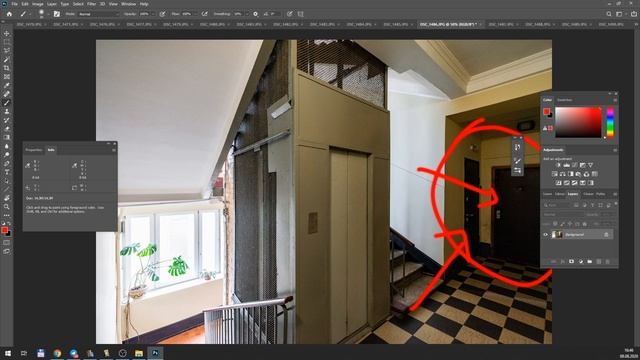Switch to the Properties tab

click(x=33, y=150)
